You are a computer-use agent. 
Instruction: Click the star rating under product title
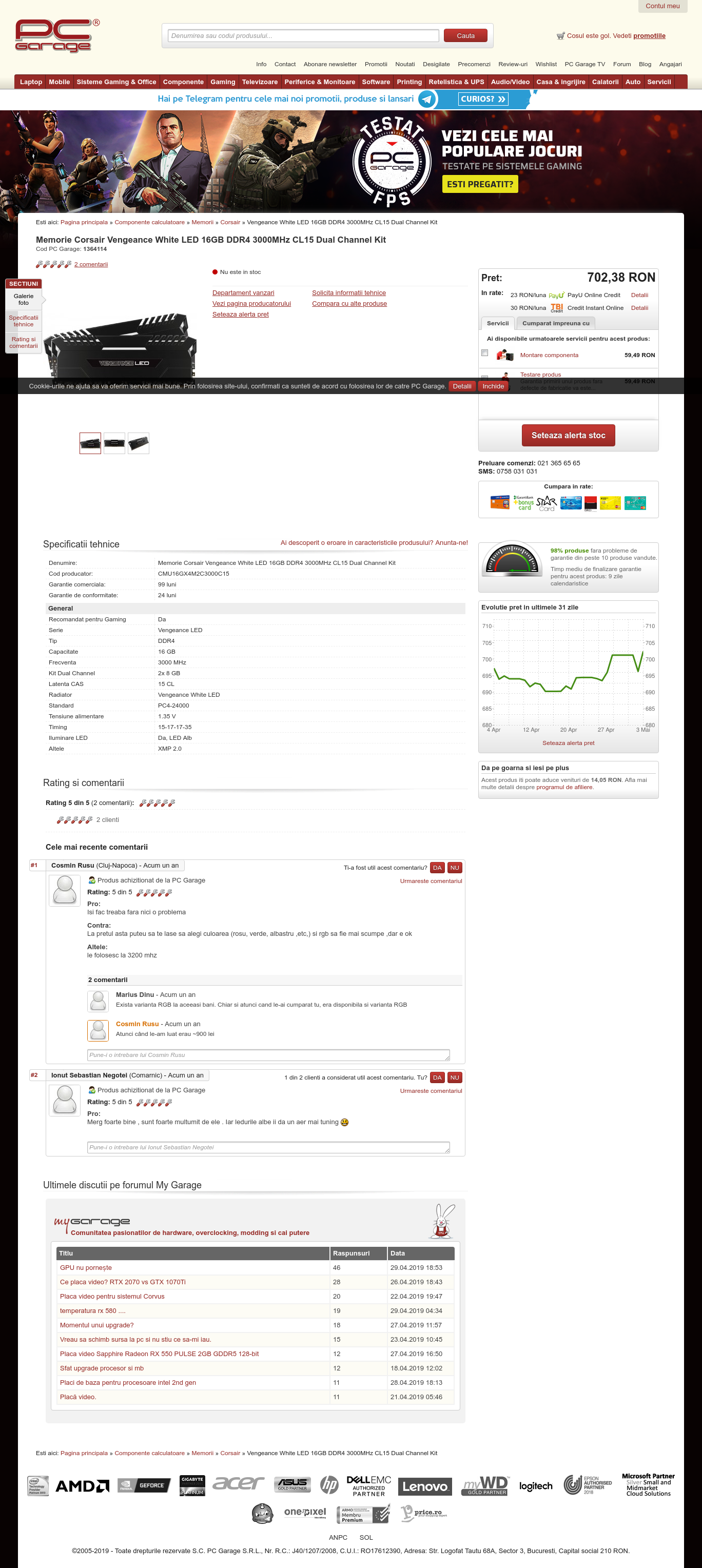pyautogui.click(x=53, y=264)
